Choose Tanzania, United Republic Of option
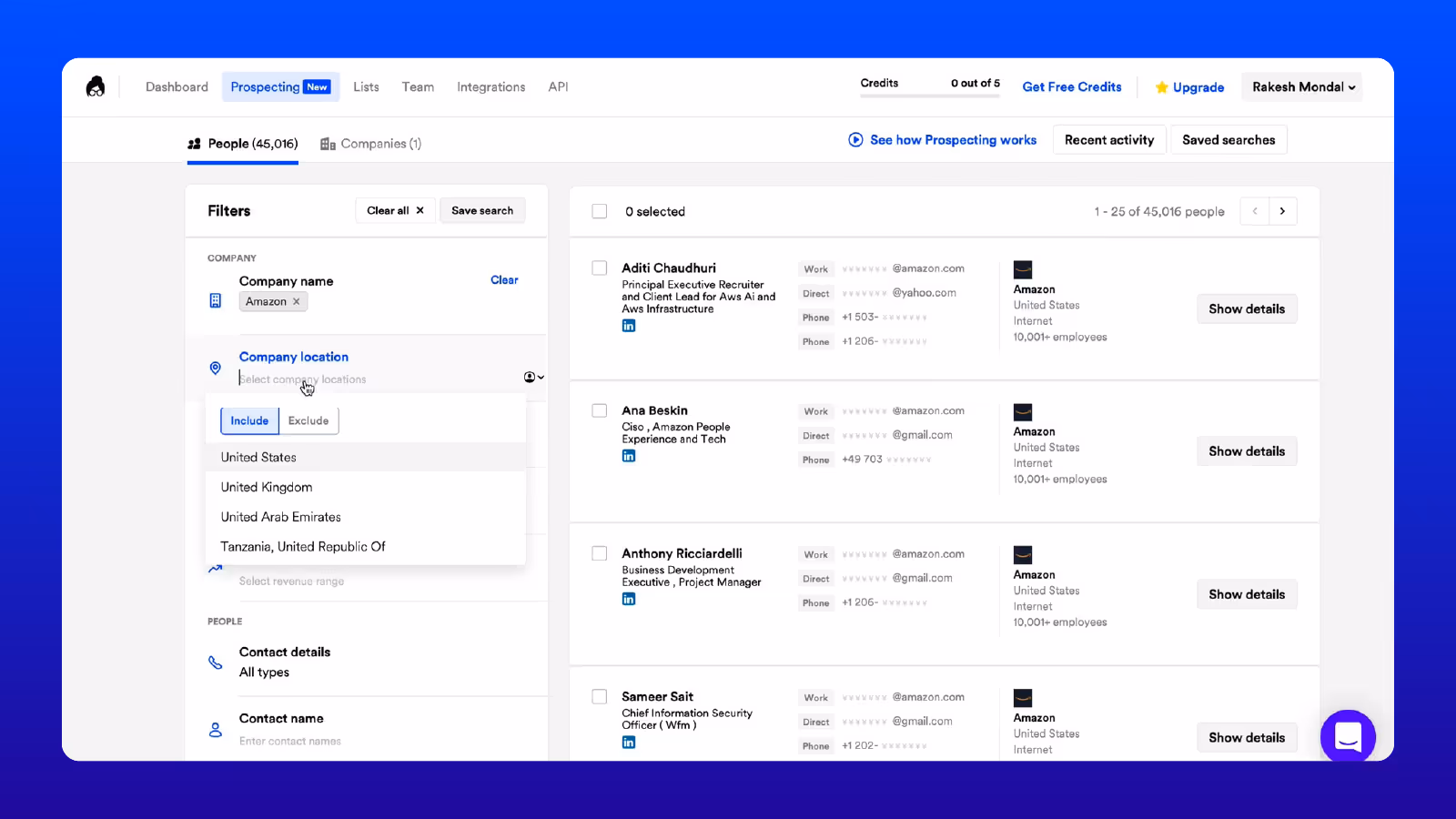The height and width of the screenshot is (819, 1456). (x=366, y=546)
